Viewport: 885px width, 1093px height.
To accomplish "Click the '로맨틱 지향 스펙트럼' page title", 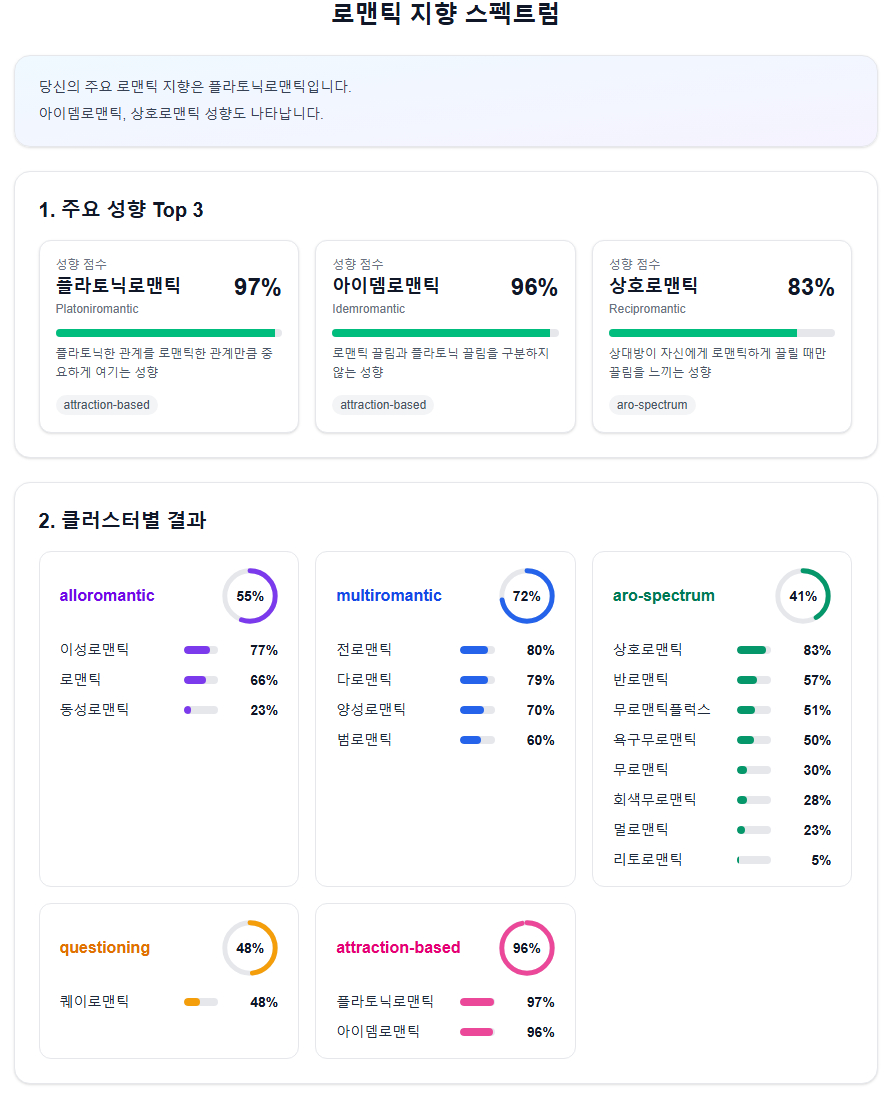I will pos(445,14).
